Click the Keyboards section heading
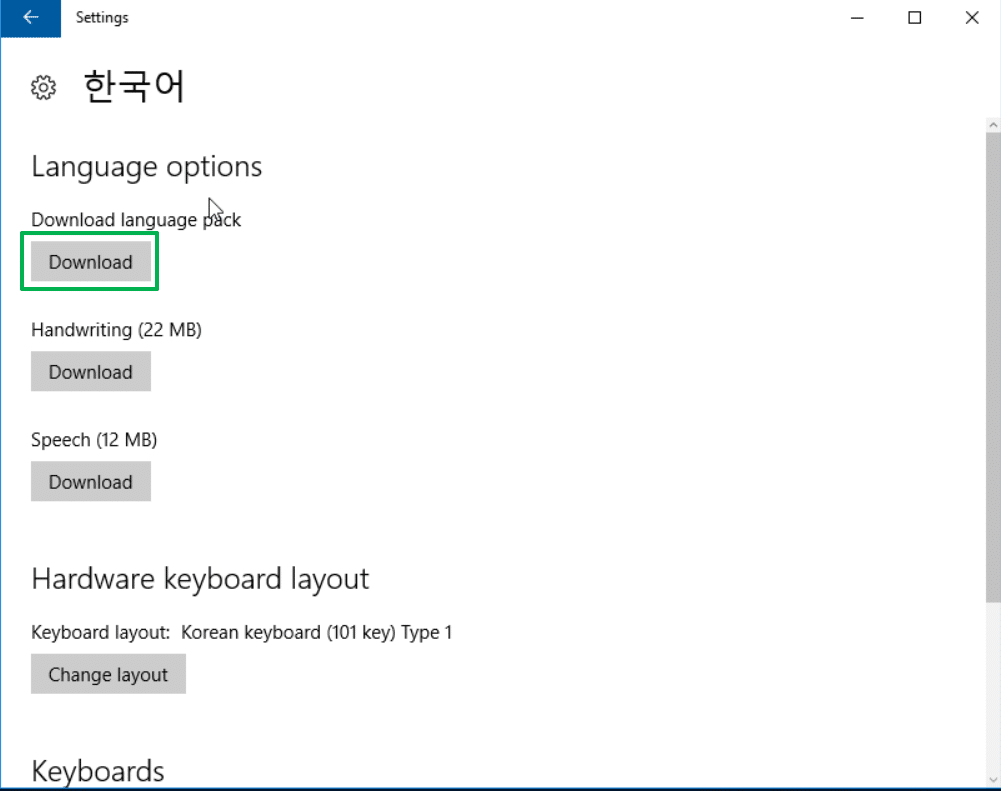This screenshot has width=1001, height=791. [97, 770]
